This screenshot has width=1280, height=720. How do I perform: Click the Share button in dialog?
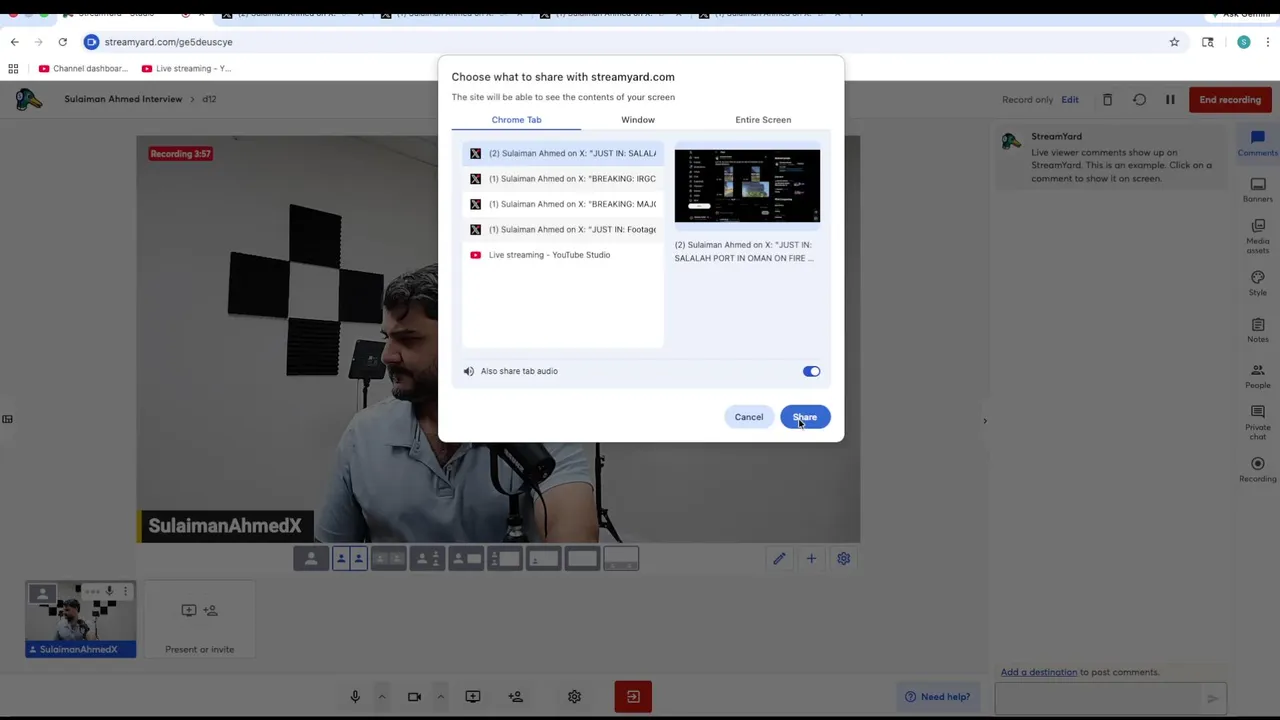(x=805, y=417)
